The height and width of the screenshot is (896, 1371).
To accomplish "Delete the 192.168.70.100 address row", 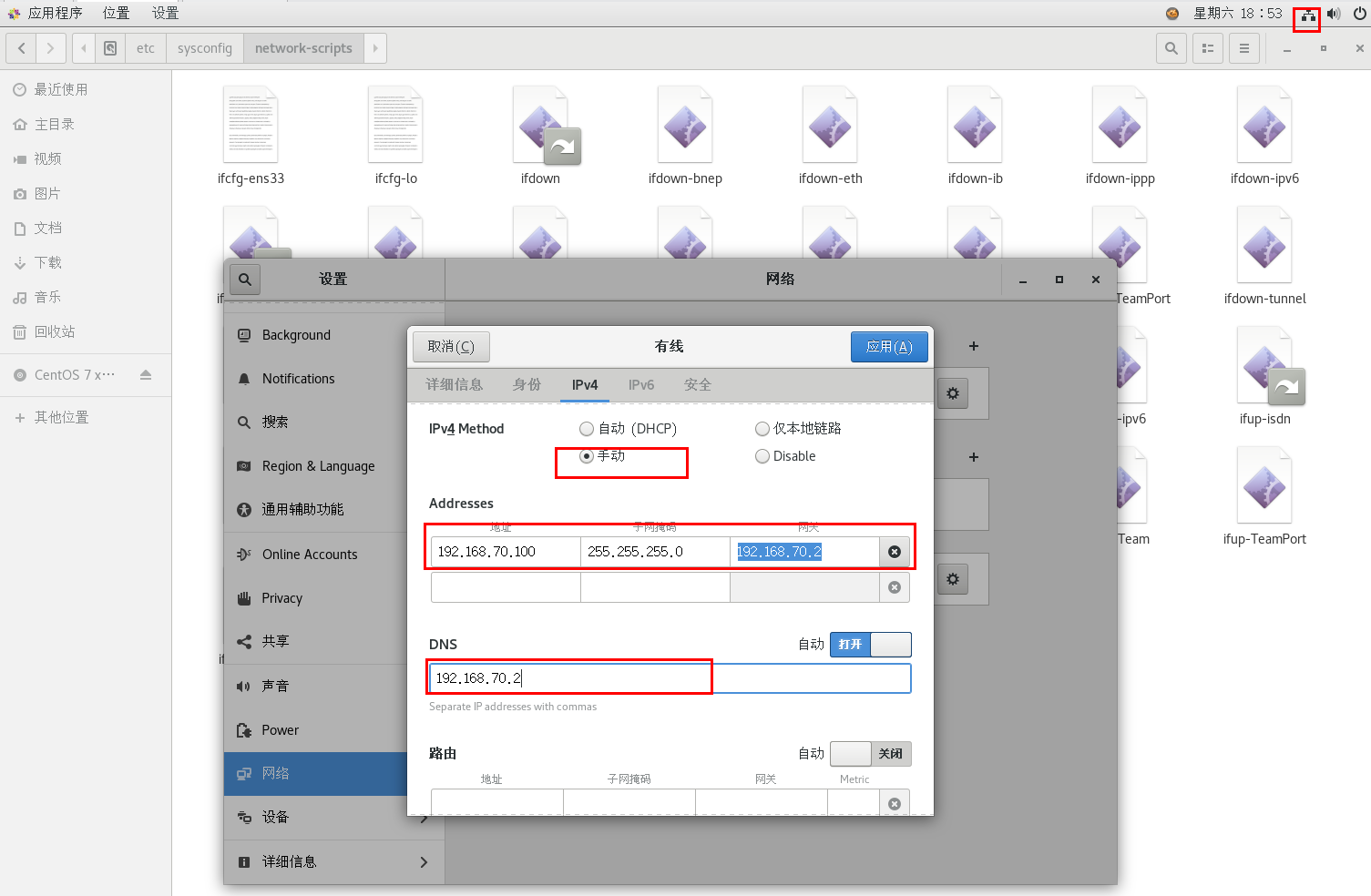I will point(895,552).
